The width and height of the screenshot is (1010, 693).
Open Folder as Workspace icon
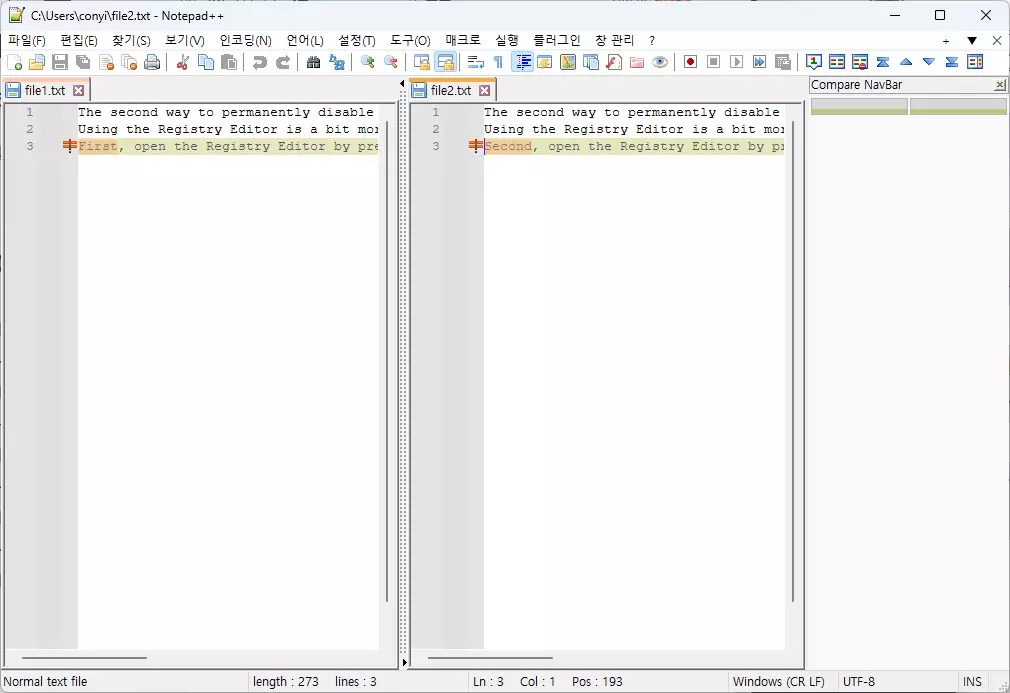(x=637, y=62)
